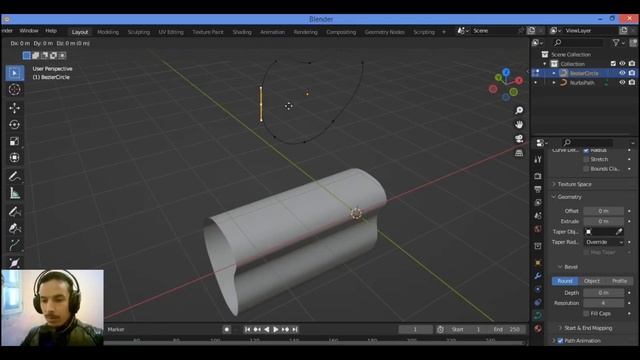Image resolution: width=640 pixels, height=360 pixels.
Task: Jump to timeline start button
Action: click(x=248, y=329)
